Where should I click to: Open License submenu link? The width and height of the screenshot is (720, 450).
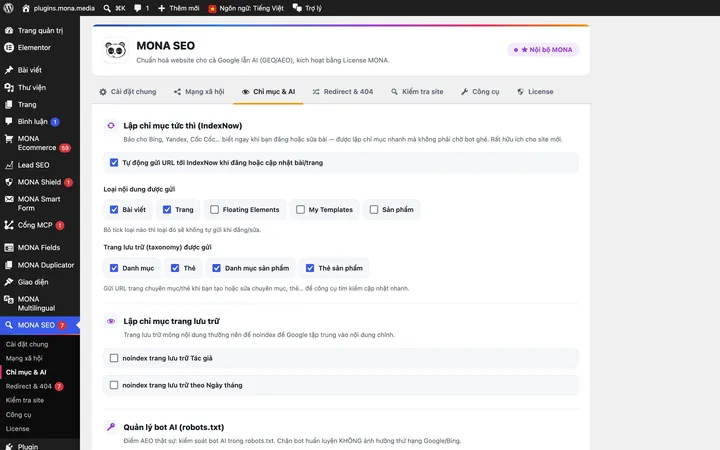pos(17,428)
